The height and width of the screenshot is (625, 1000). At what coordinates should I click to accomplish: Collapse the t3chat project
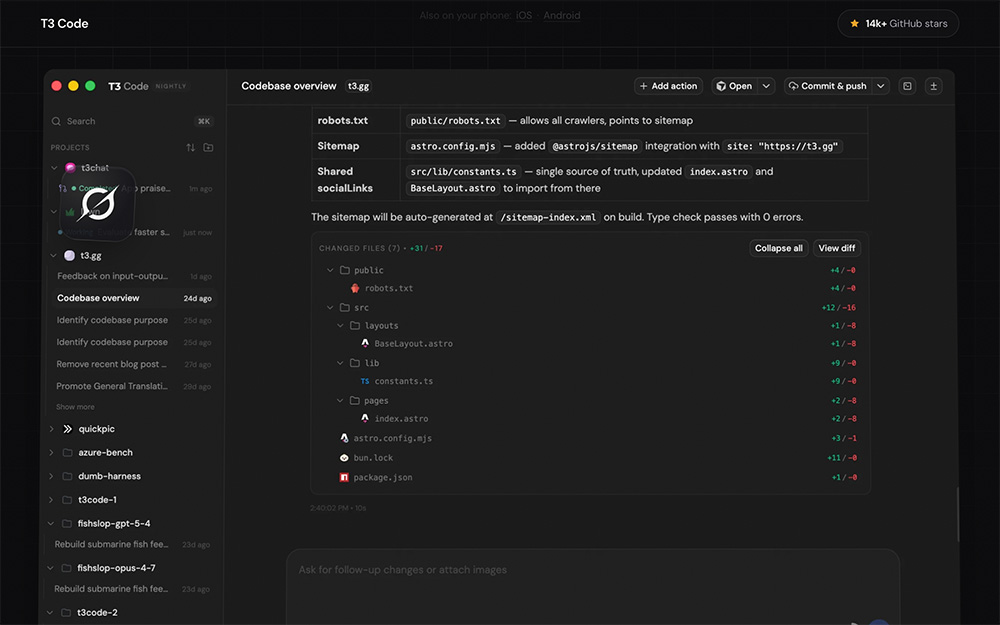click(54, 168)
